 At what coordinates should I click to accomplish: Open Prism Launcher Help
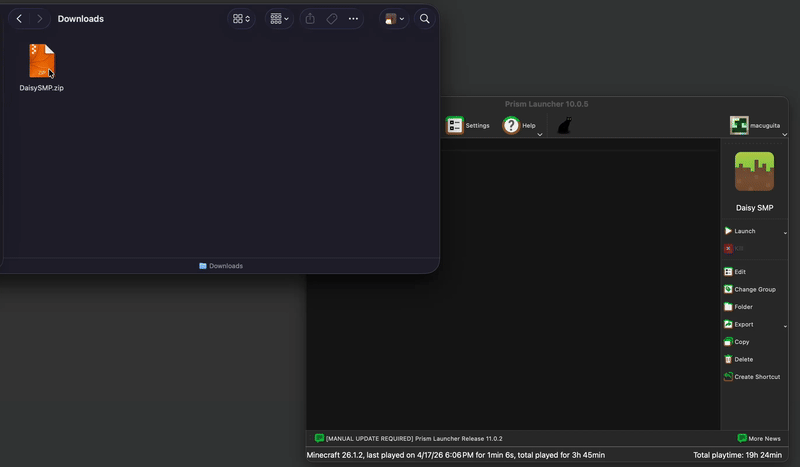click(519, 126)
